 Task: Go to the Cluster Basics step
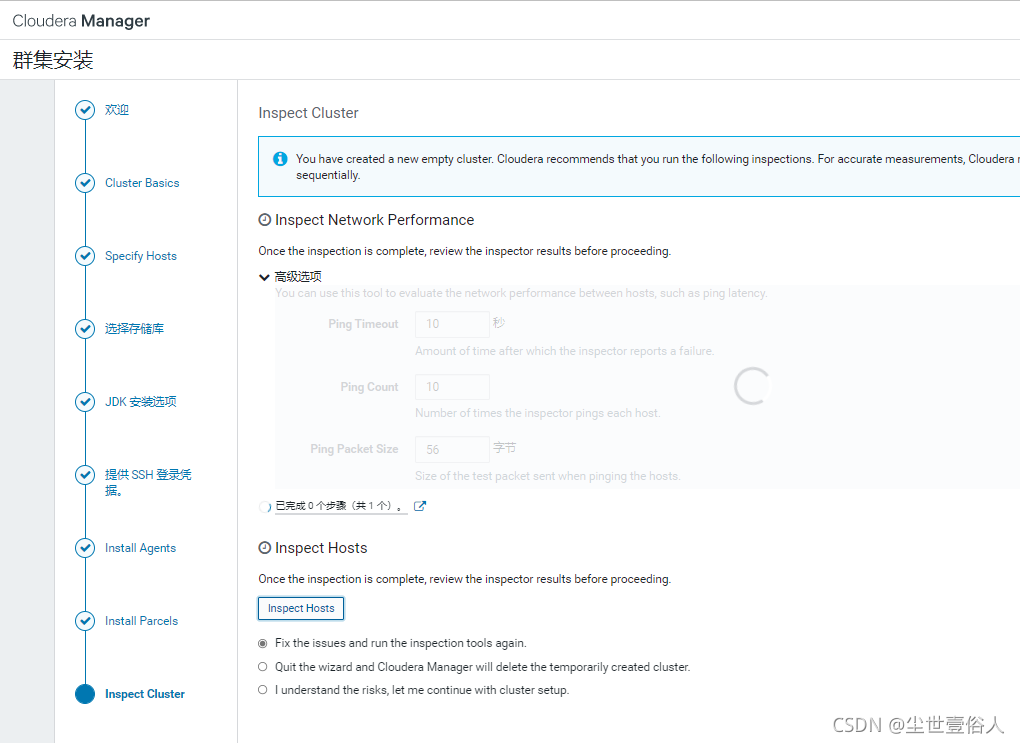click(142, 183)
